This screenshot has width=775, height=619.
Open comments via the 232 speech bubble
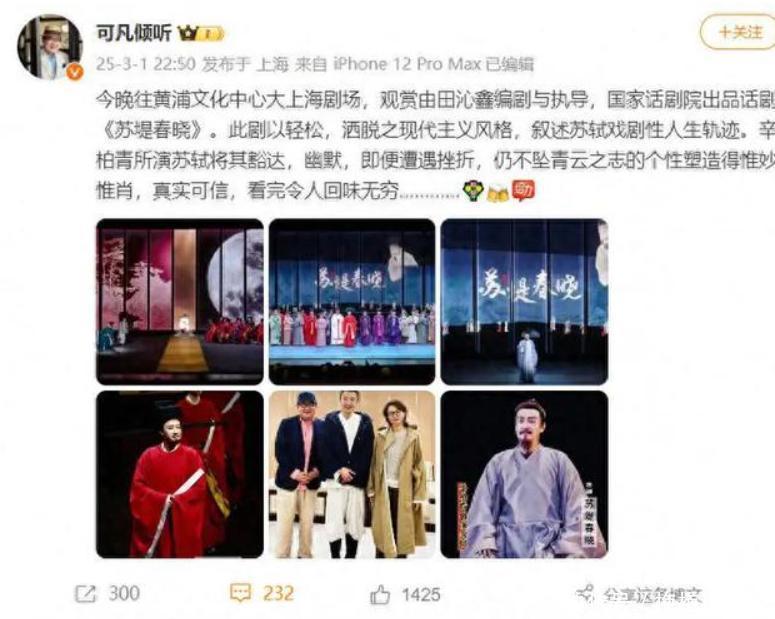(x=241, y=593)
